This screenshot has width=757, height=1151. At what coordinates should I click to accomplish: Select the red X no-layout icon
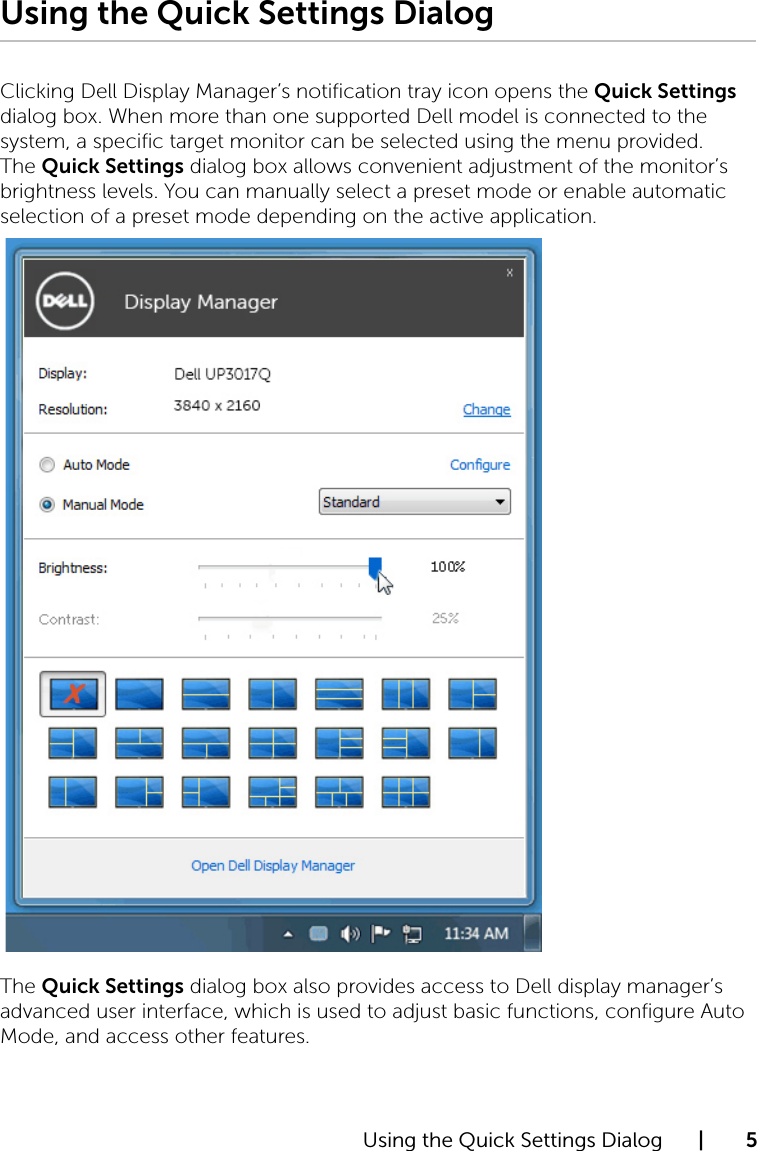click(73, 694)
